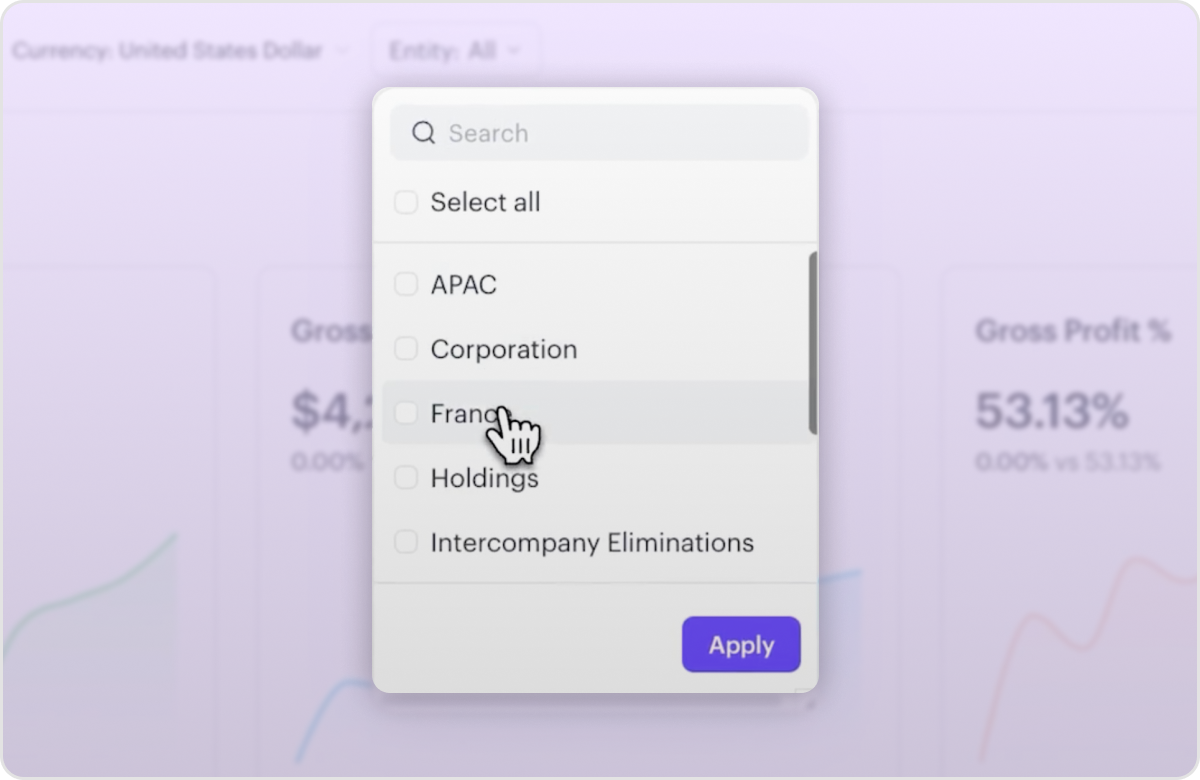Choose the Holdings entry label
1200x780 pixels.
click(x=485, y=479)
